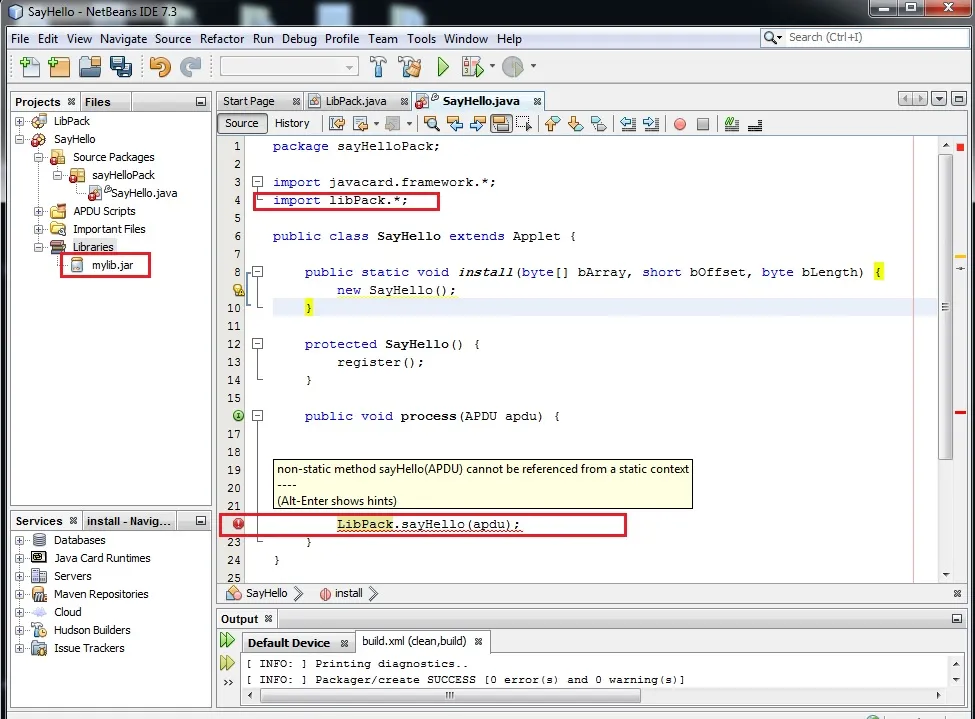Collapse the Libraries folder node
Screen dimensions: 975x719
(x=38, y=247)
